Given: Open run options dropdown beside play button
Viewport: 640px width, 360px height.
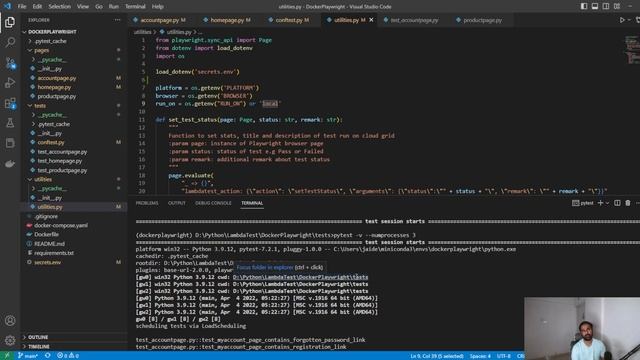Looking at the screenshot, I should point(629,20).
